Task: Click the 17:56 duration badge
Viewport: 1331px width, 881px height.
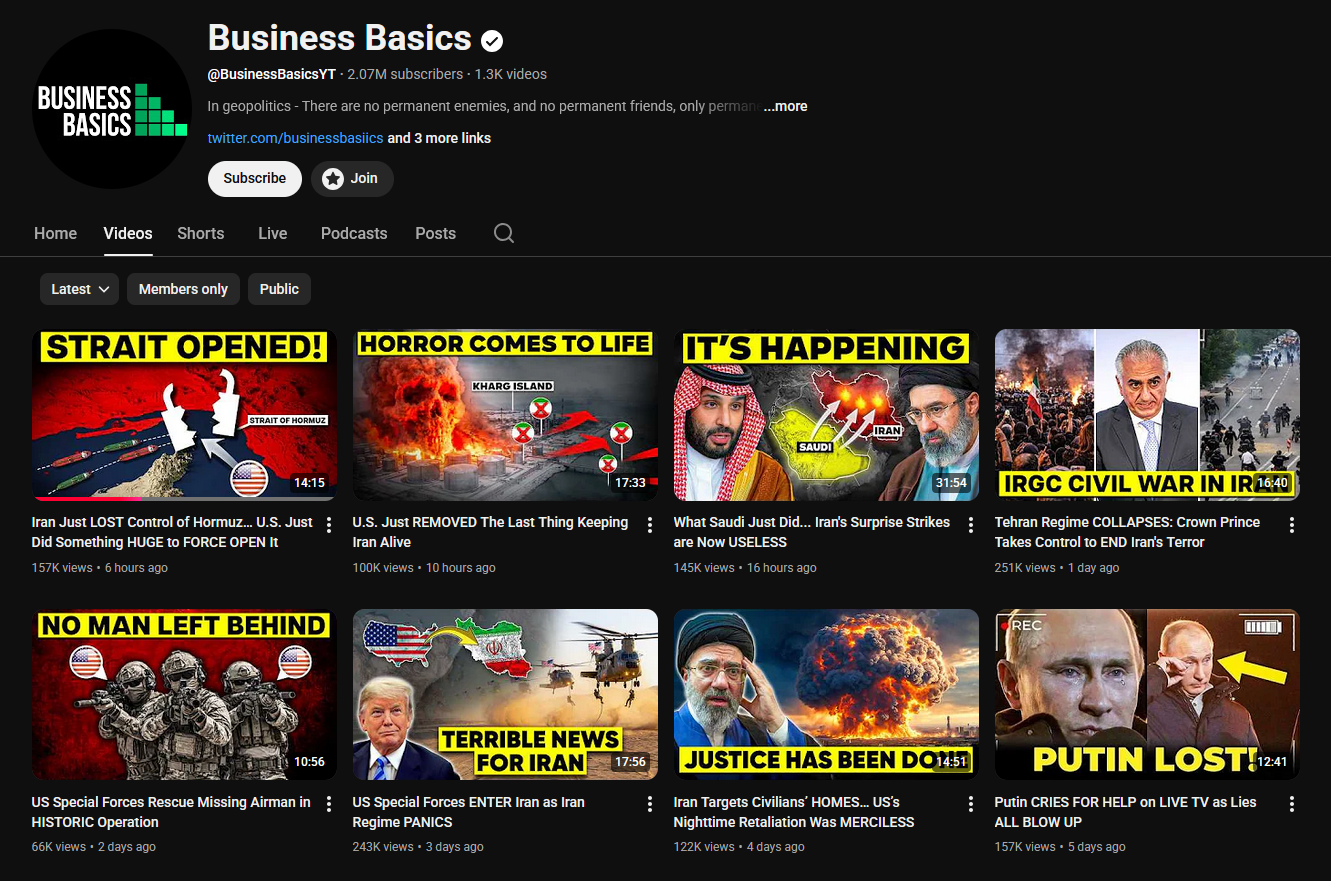Action: [630, 762]
